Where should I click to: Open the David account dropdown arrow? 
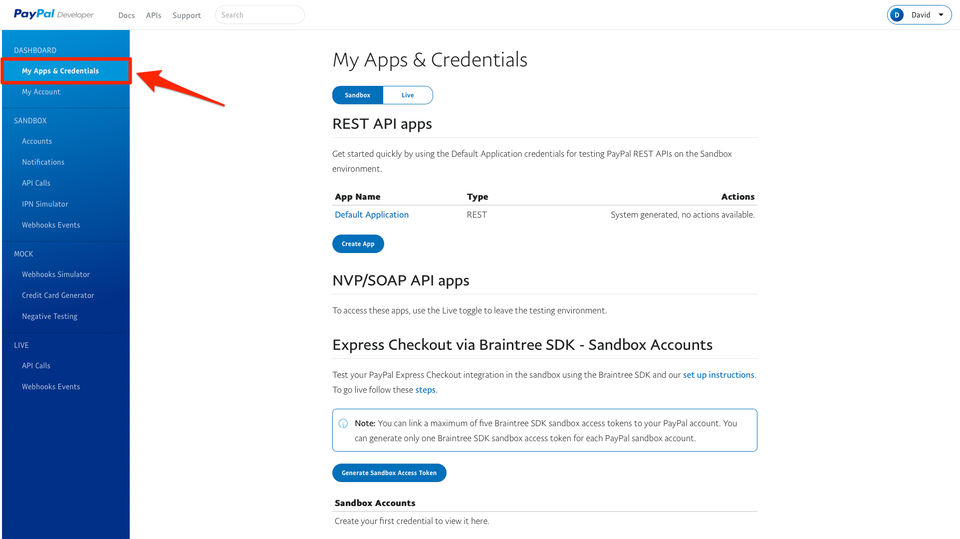941,15
